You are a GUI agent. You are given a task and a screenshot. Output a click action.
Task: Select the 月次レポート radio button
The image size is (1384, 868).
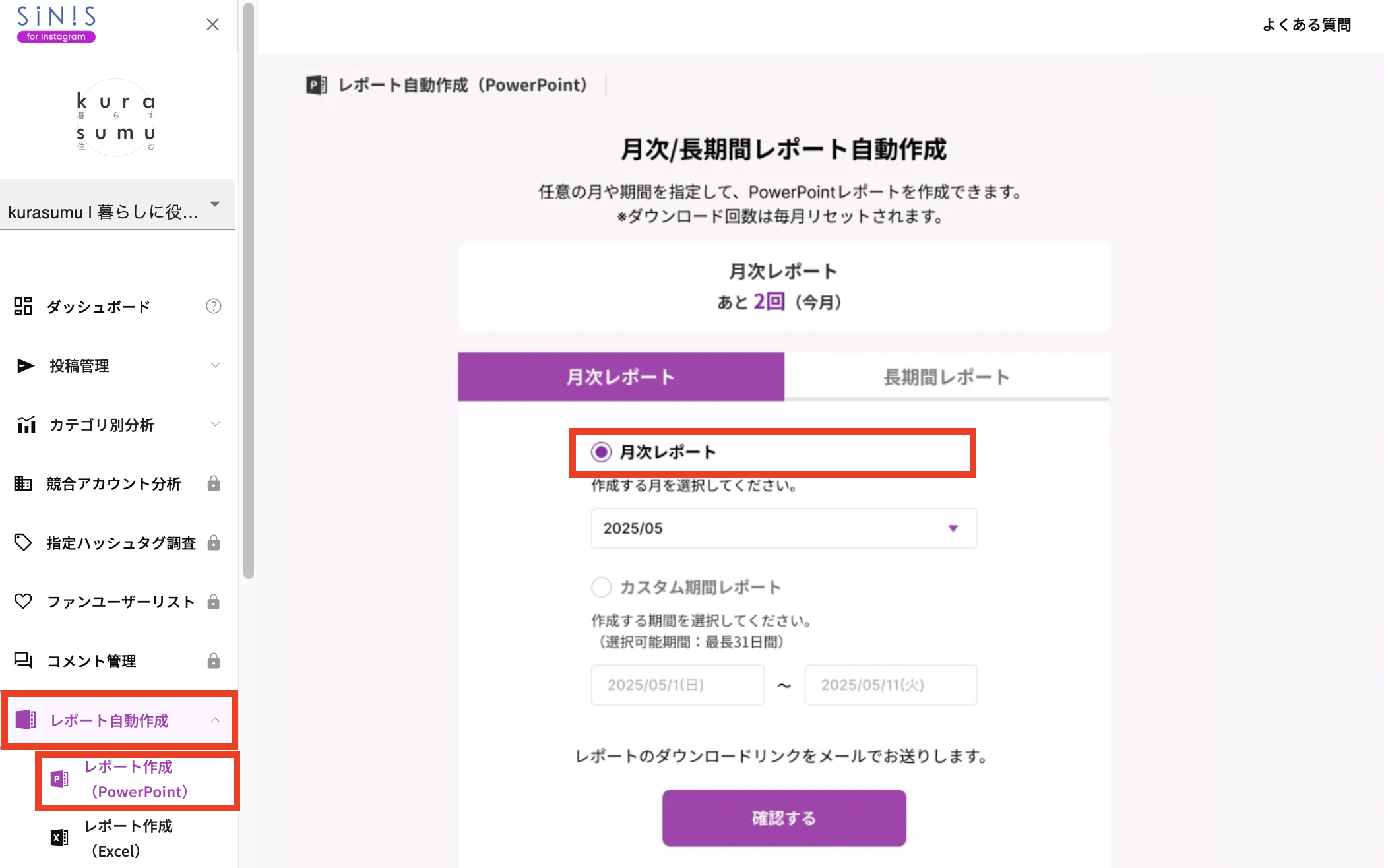coord(601,452)
